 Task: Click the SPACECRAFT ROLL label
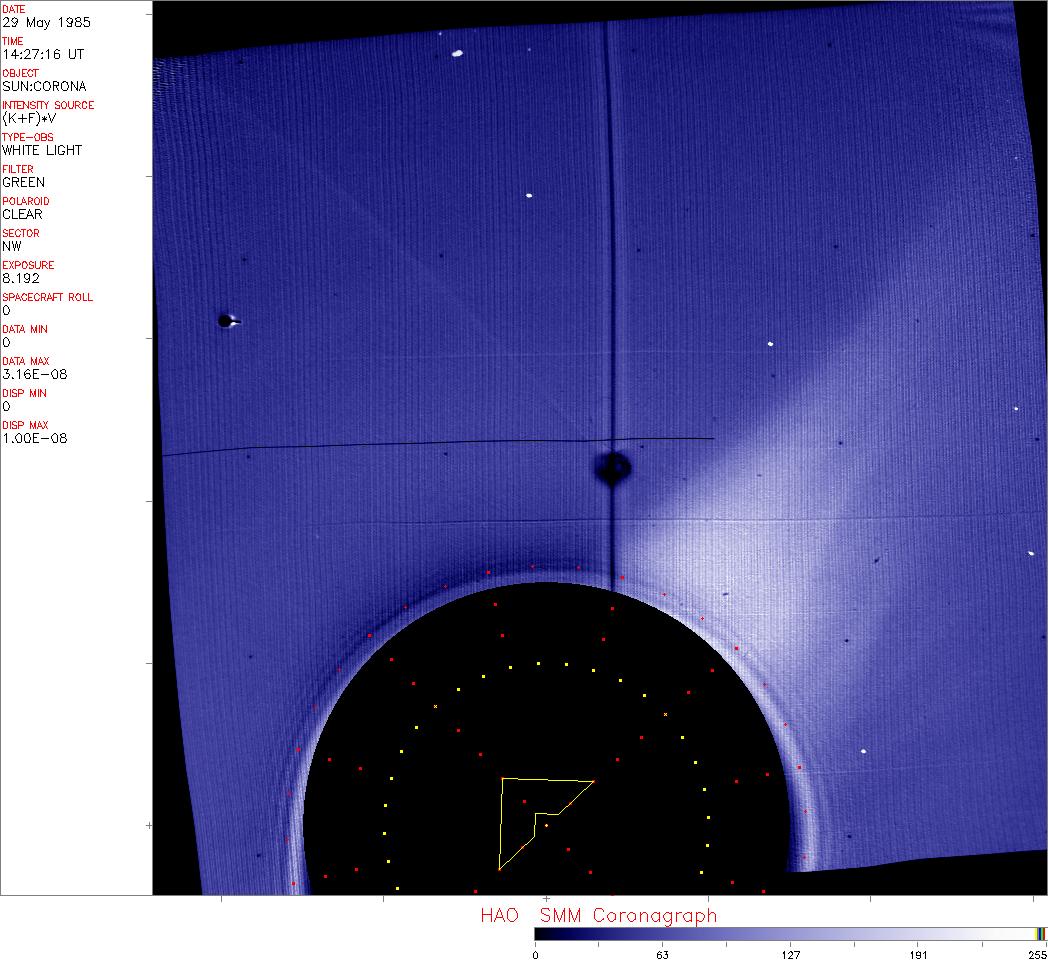[x=48, y=297]
